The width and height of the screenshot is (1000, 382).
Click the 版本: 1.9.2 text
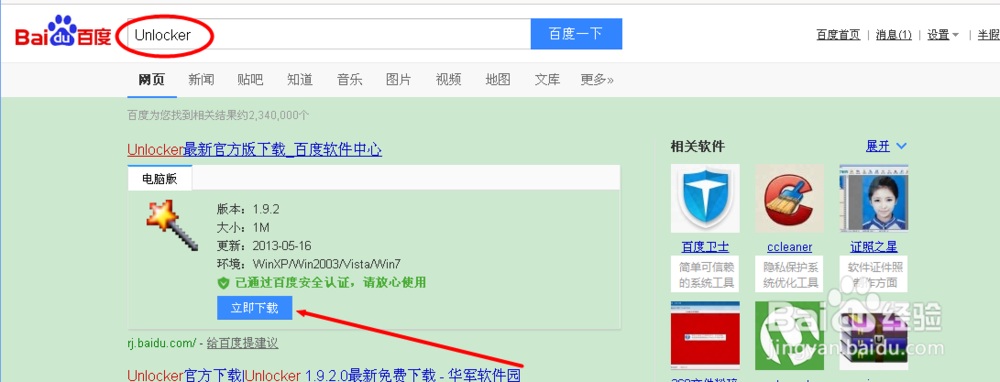pyautogui.click(x=248, y=209)
